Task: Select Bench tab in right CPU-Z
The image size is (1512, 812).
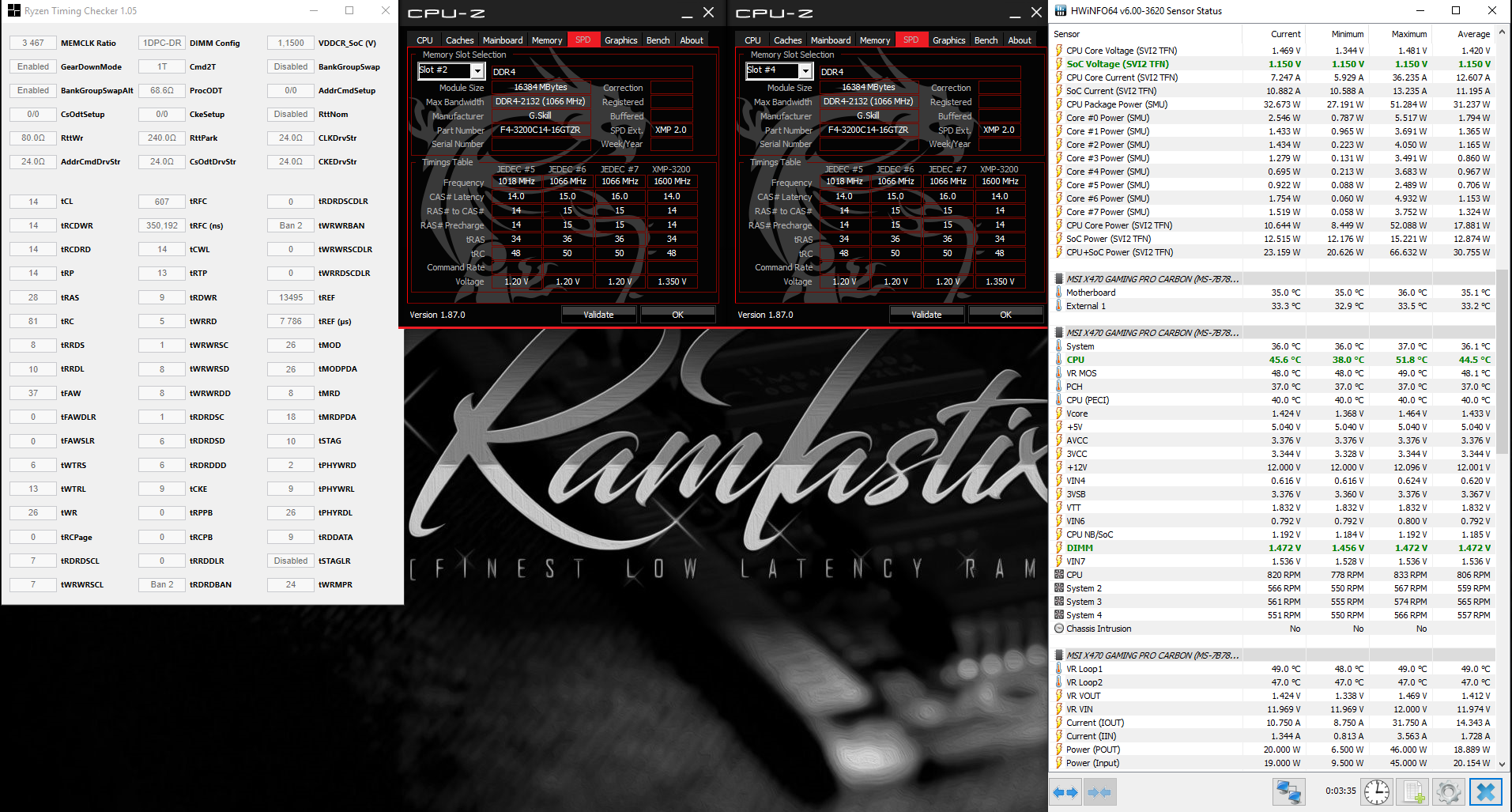Action: pos(986,40)
